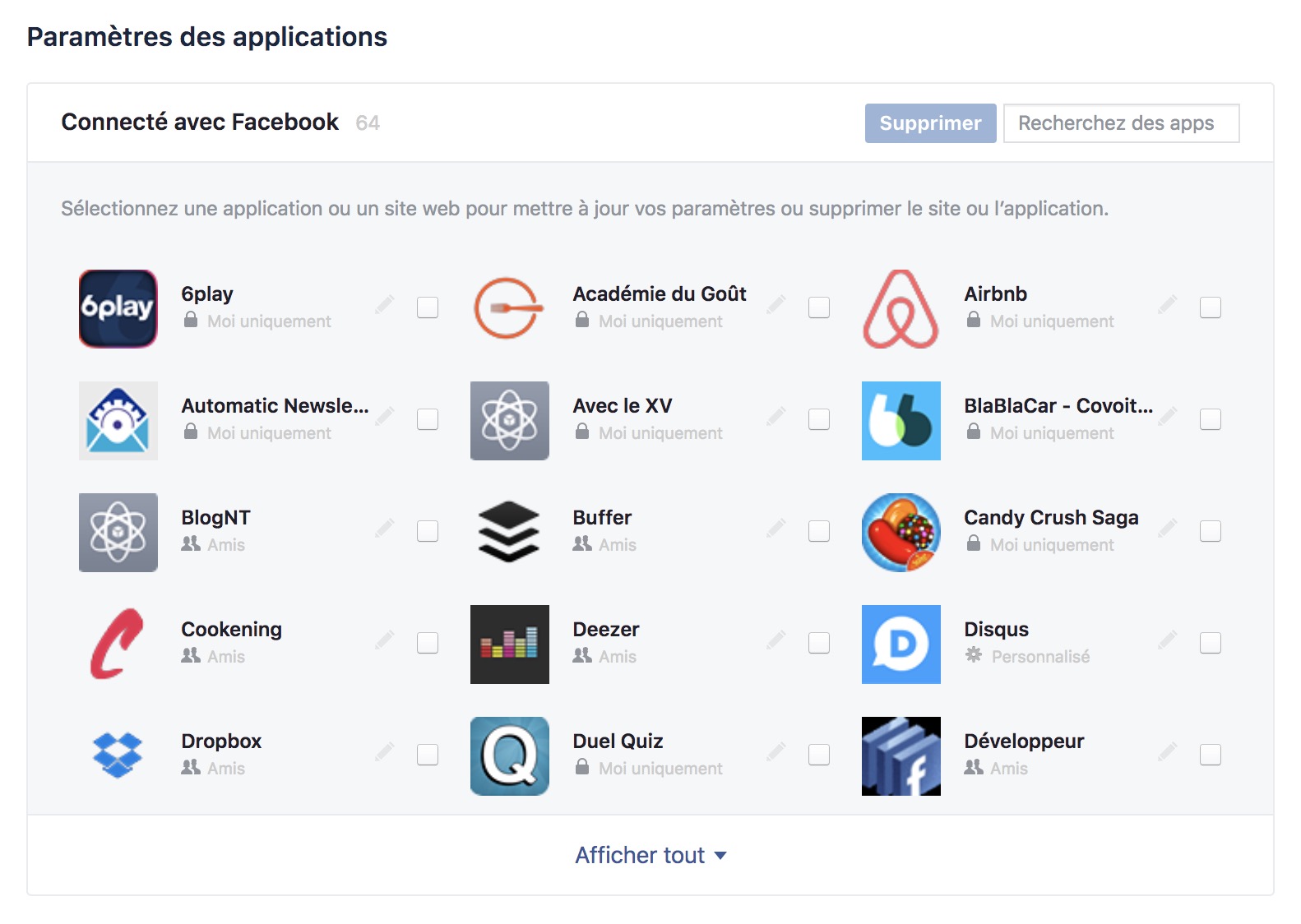
Task: Tick the Disqus checkbox
Action: click(x=1211, y=643)
